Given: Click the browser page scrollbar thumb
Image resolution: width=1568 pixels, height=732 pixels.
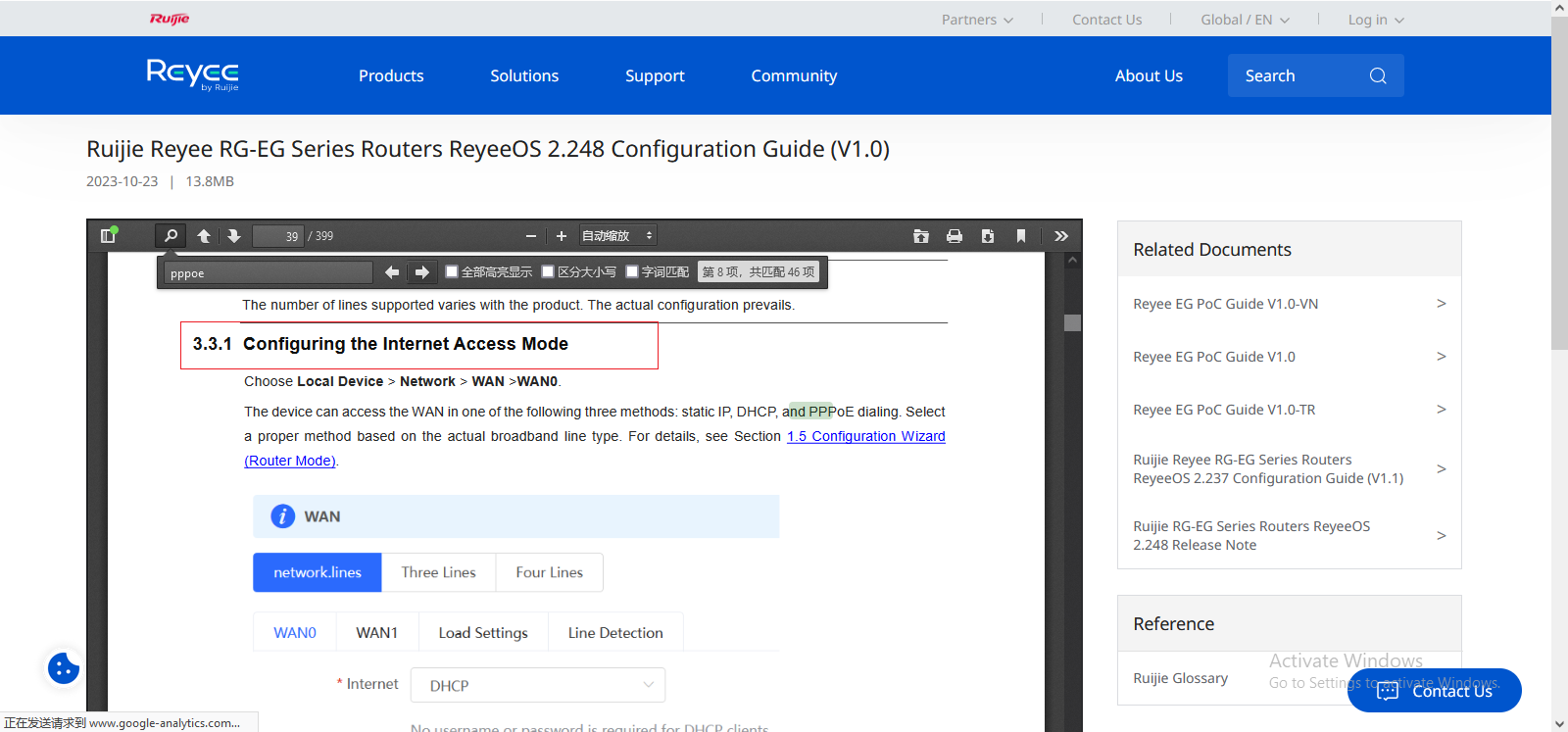Looking at the screenshot, I should click(x=1559, y=182).
